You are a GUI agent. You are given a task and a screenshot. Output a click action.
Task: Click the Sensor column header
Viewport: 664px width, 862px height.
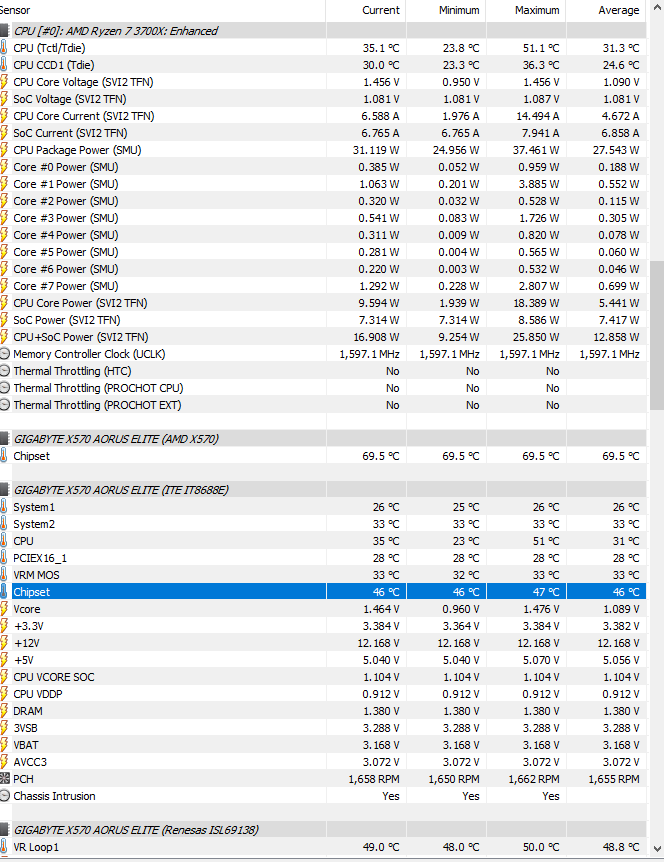click(163, 10)
